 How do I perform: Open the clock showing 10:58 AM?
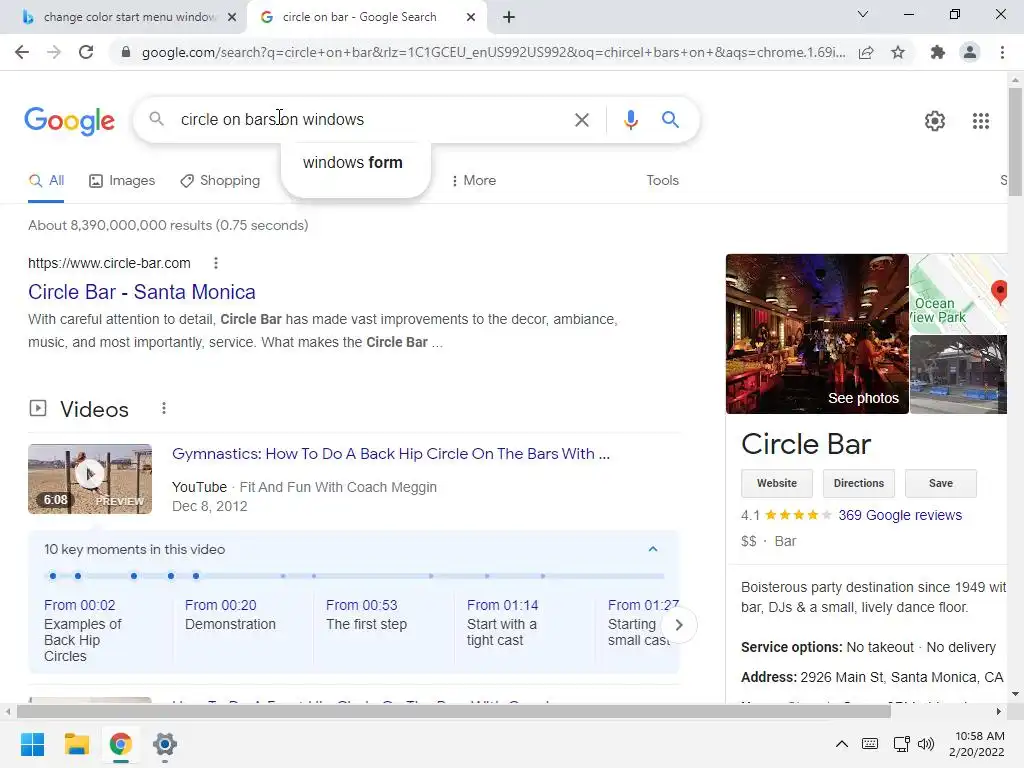pos(976,744)
